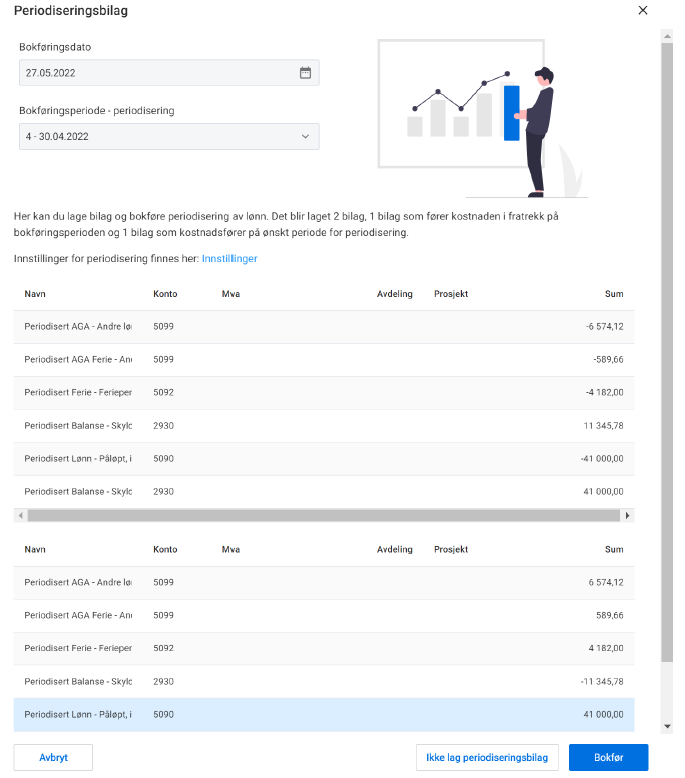Image resolution: width=685 pixels, height=778 pixels.
Task: Click the Konto header in second table
Action: coord(165,549)
